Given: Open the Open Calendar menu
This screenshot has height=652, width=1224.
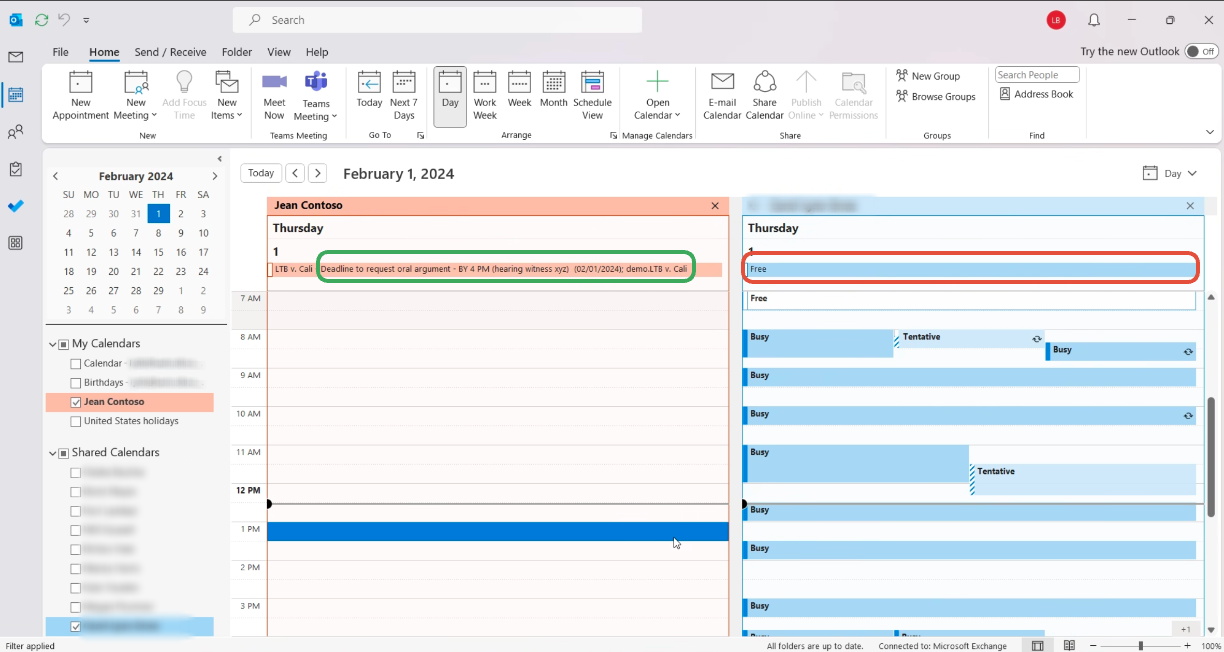Looking at the screenshot, I should pos(657,96).
